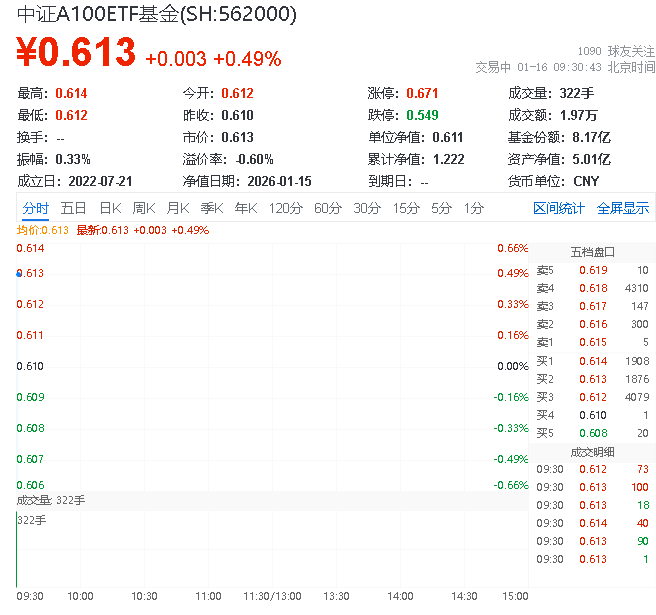Select the 买1 bid row at 0.614
This screenshot has width=656, height=615.
tap(592, 360)
